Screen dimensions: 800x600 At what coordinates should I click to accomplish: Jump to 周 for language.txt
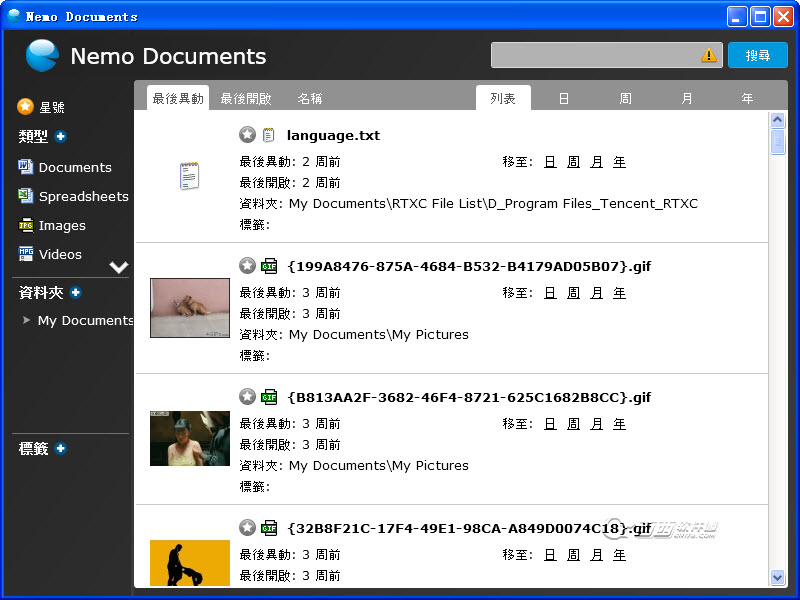[x=573, y=162]
